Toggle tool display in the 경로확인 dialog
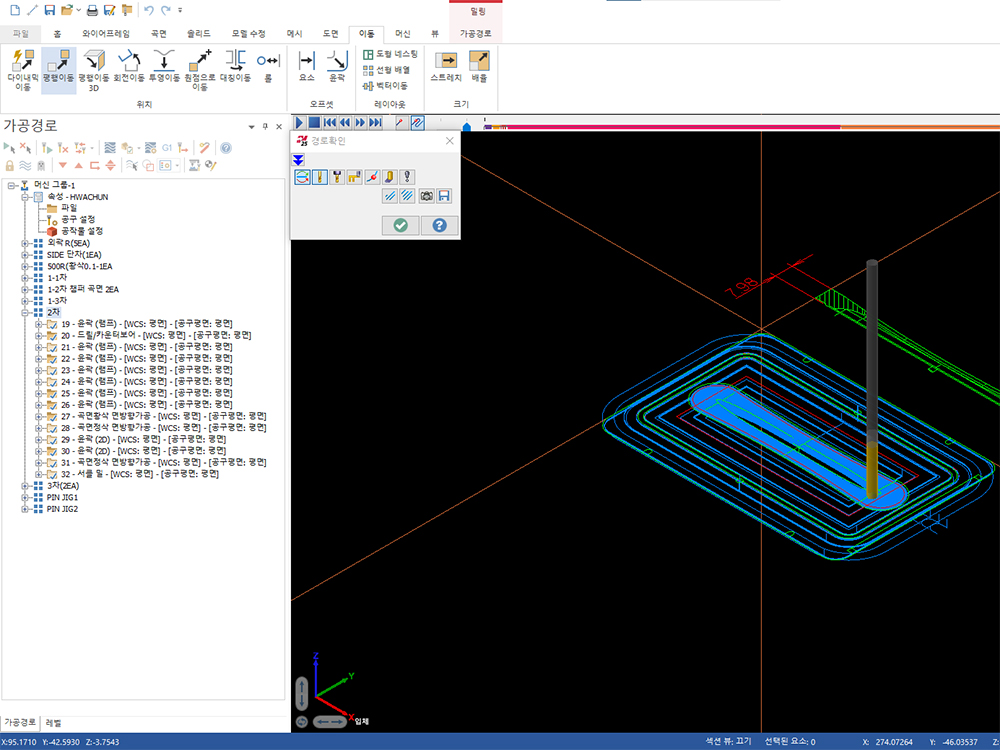The width and height of the screenshot is (1000, 750). click(x=319, y=176)
